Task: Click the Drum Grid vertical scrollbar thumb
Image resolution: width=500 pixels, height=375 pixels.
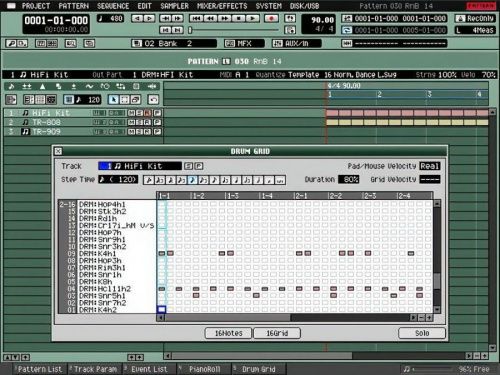Action: [437, 281]
